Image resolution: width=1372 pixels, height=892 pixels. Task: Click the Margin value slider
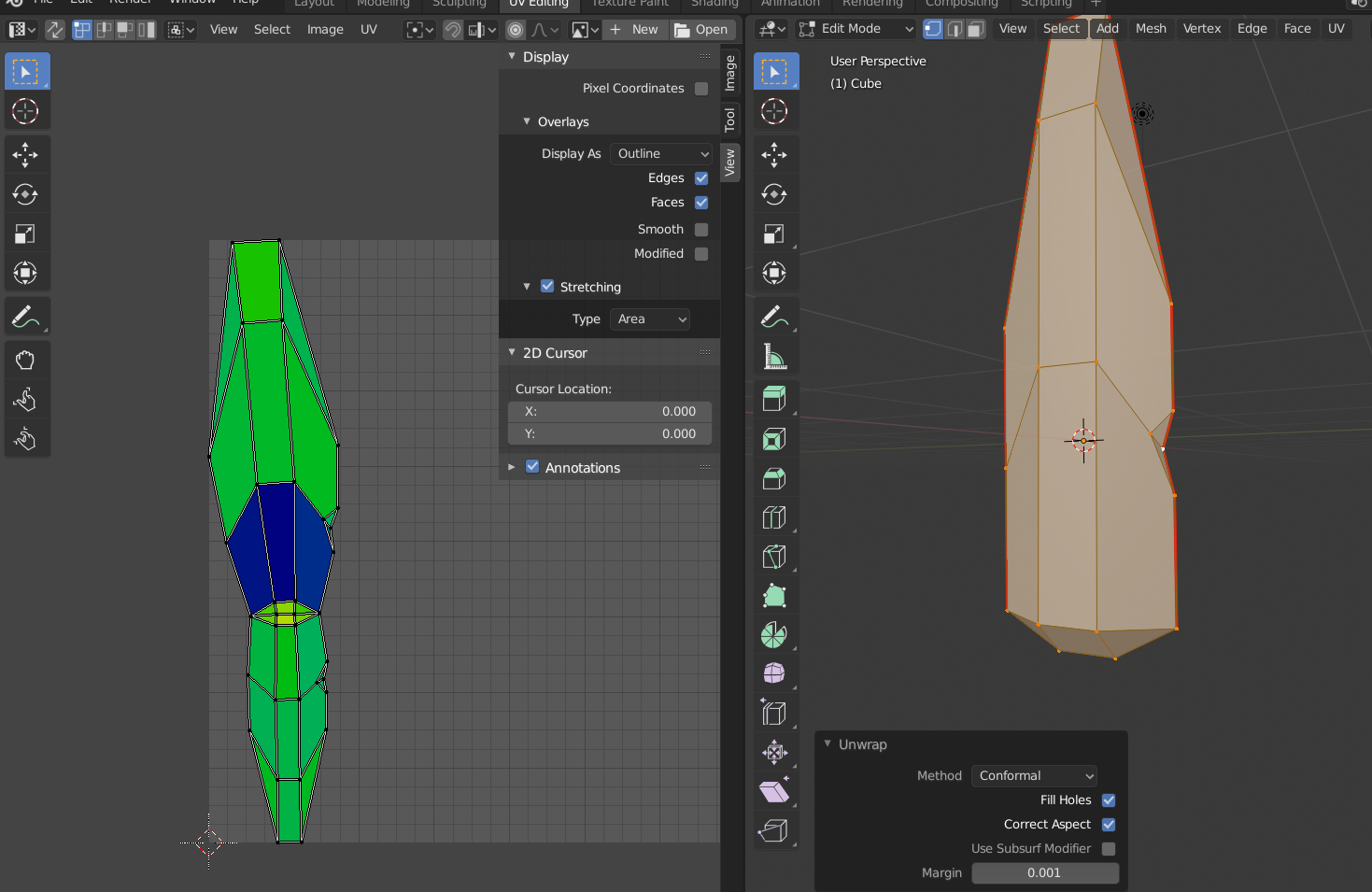1044,873
